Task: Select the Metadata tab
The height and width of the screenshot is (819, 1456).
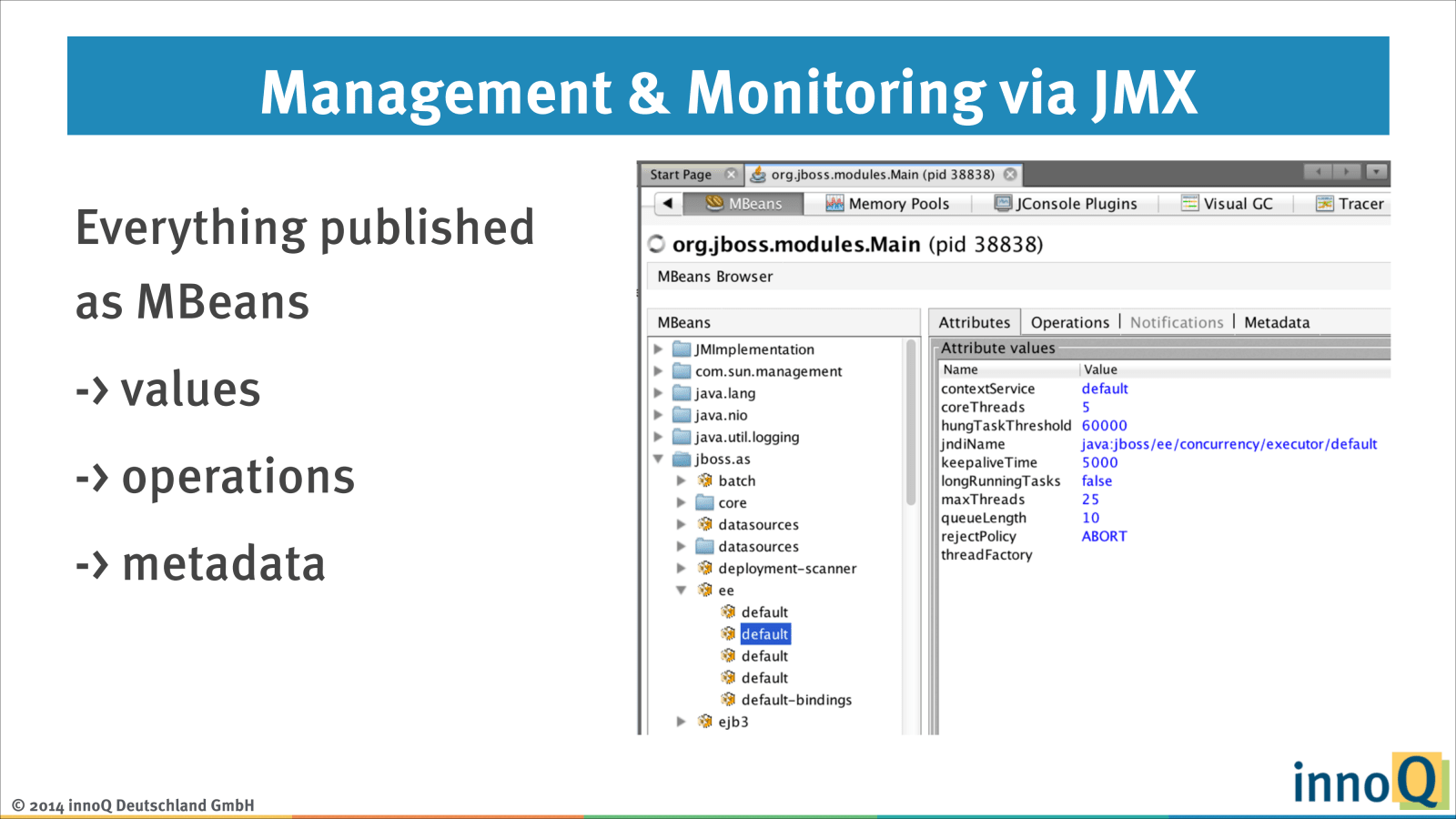Action: pyautogui.click(x=1277, y=322)
